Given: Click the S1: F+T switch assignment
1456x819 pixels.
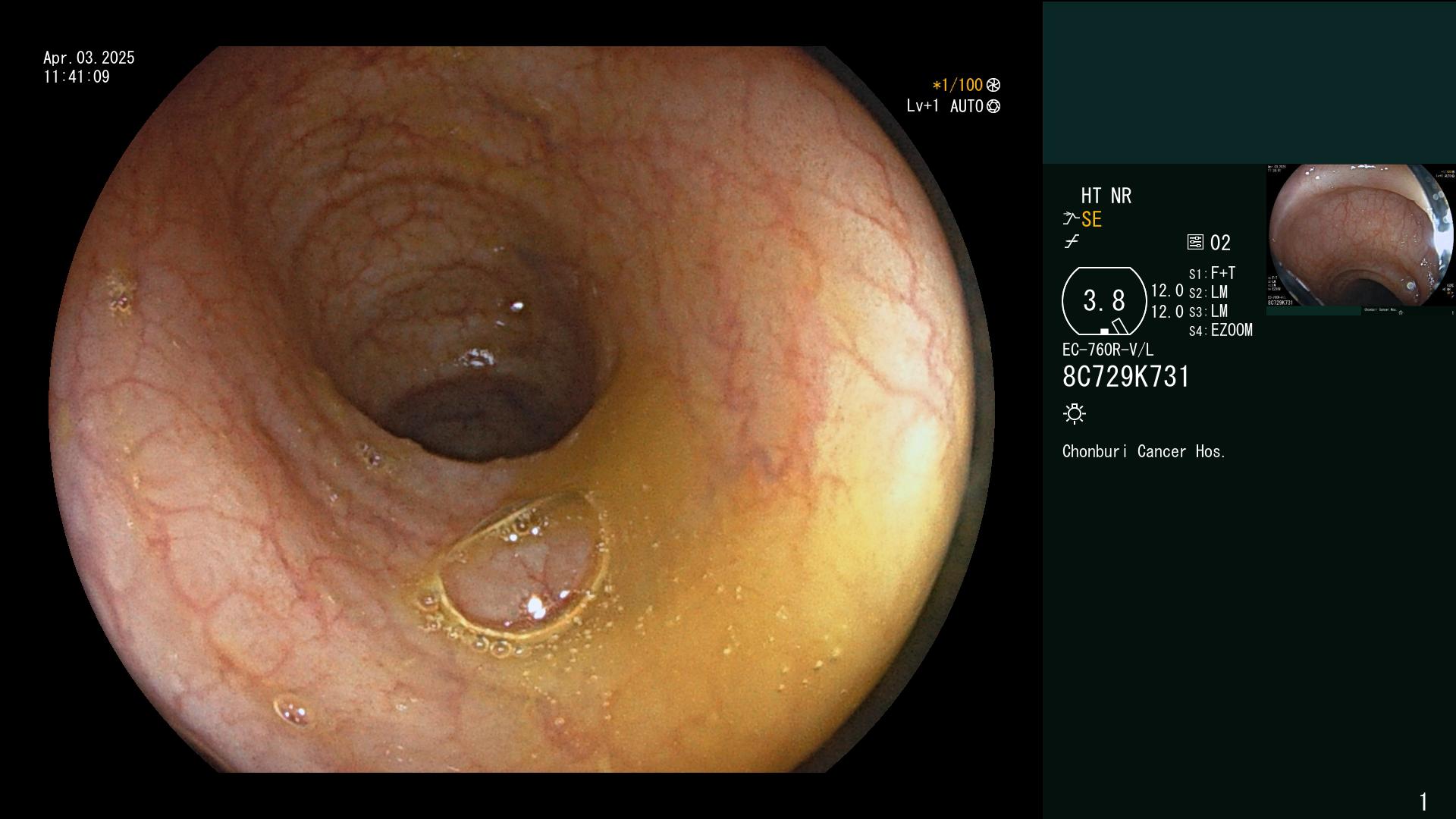Looking at the screenshot, I should 1212,273.
